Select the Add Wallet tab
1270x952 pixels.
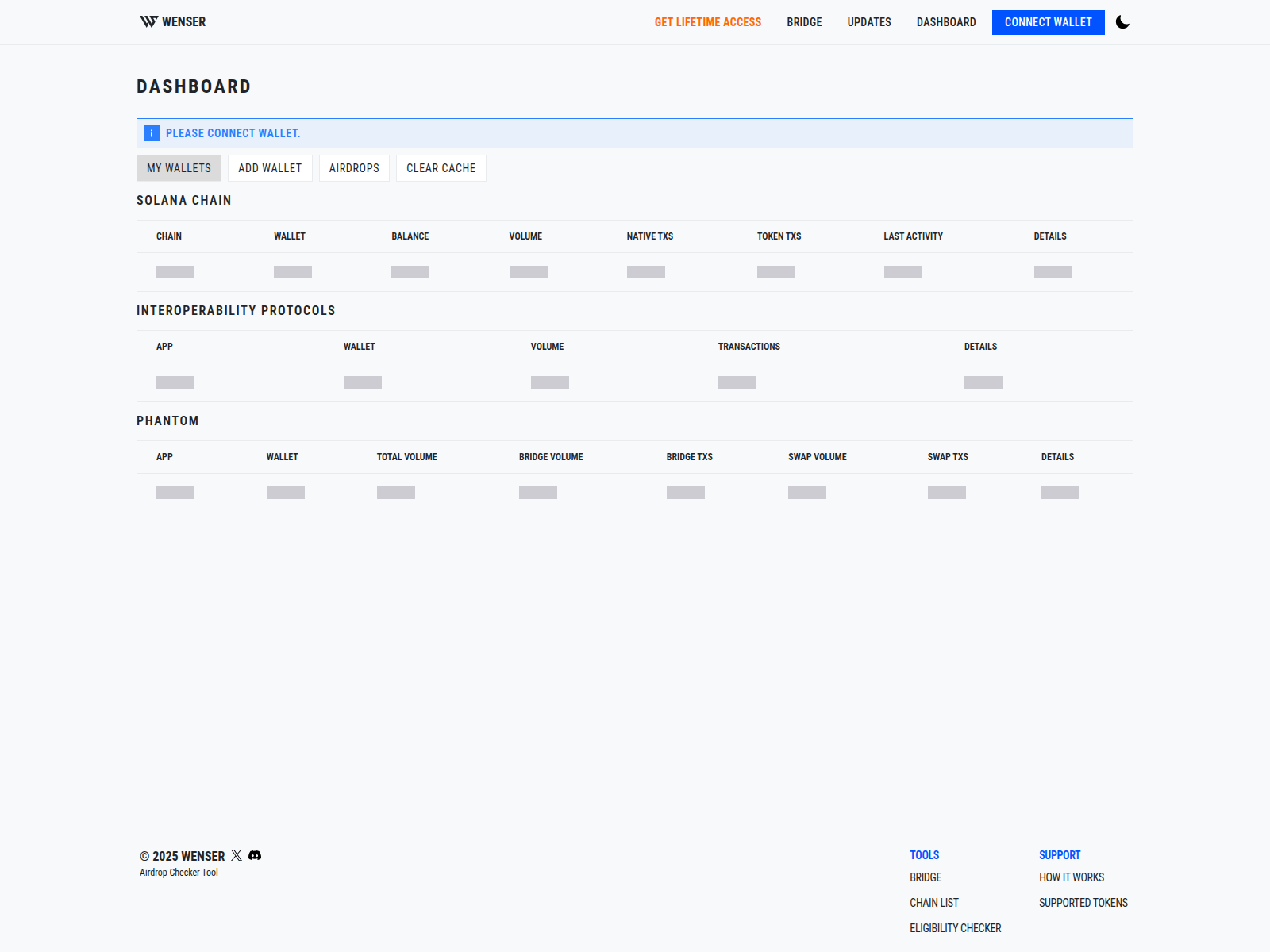pyautogui.click(x=270, y=168)
